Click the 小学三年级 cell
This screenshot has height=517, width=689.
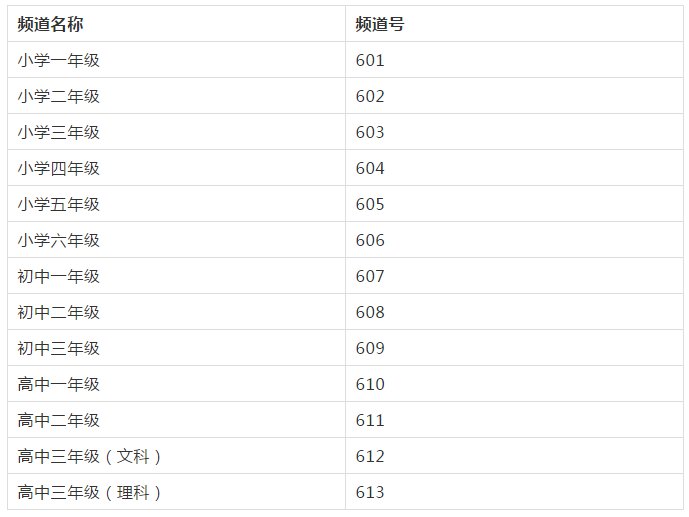[x=59, y=132]
